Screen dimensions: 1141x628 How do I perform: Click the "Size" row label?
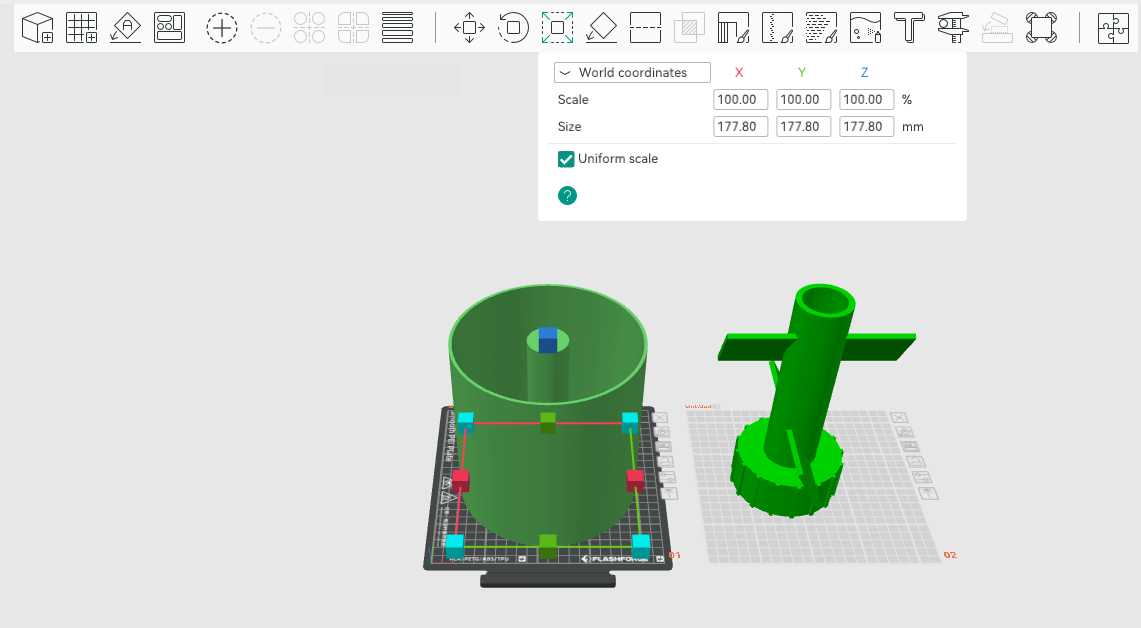569,127
